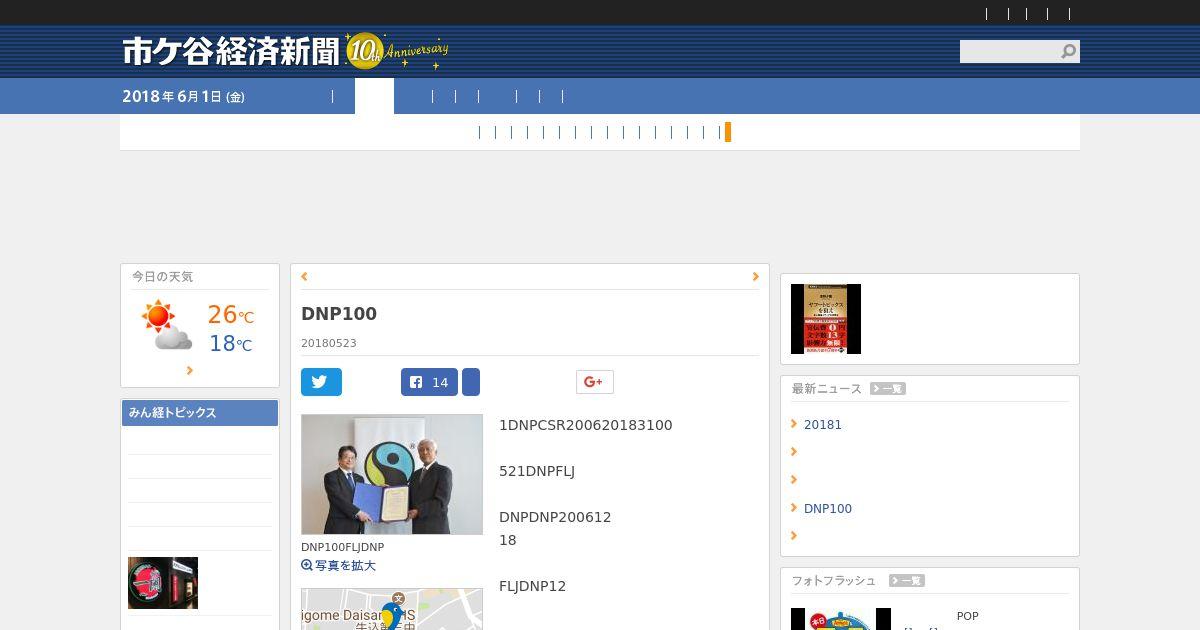Select the highlighted white navigation tab

coord(374,96)
